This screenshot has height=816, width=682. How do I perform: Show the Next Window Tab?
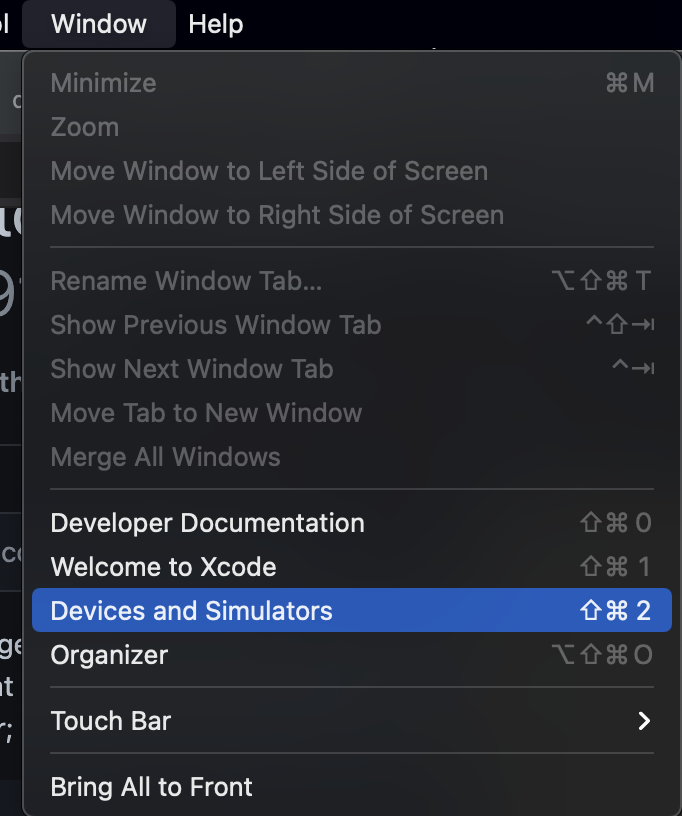pos(191,369)
